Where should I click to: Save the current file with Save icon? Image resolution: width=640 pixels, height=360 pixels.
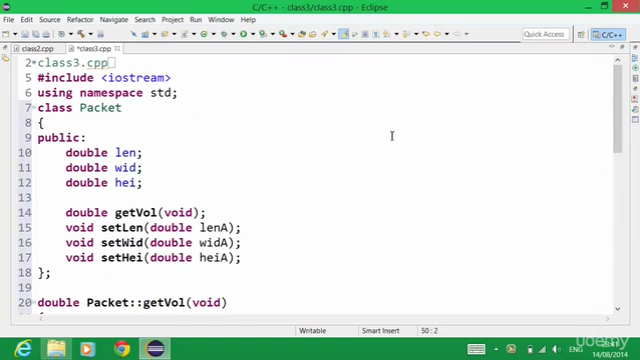[x=25, y=34]
